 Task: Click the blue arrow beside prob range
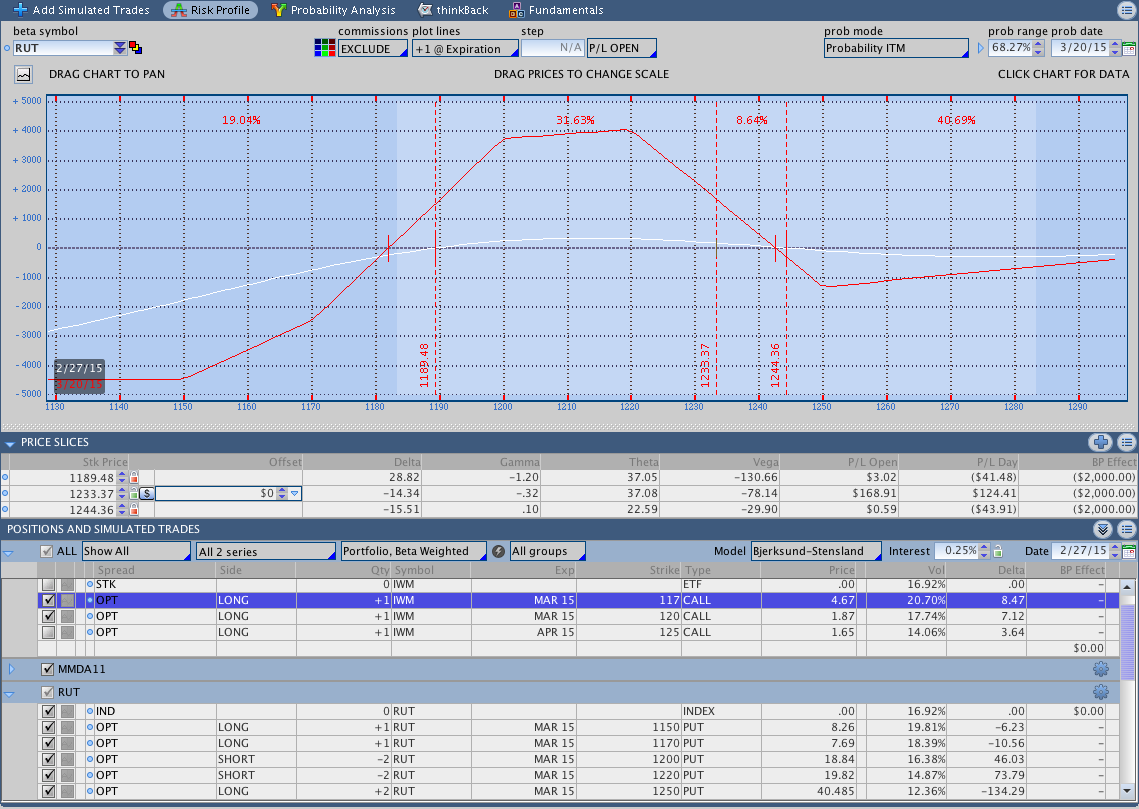pos(981,48)
